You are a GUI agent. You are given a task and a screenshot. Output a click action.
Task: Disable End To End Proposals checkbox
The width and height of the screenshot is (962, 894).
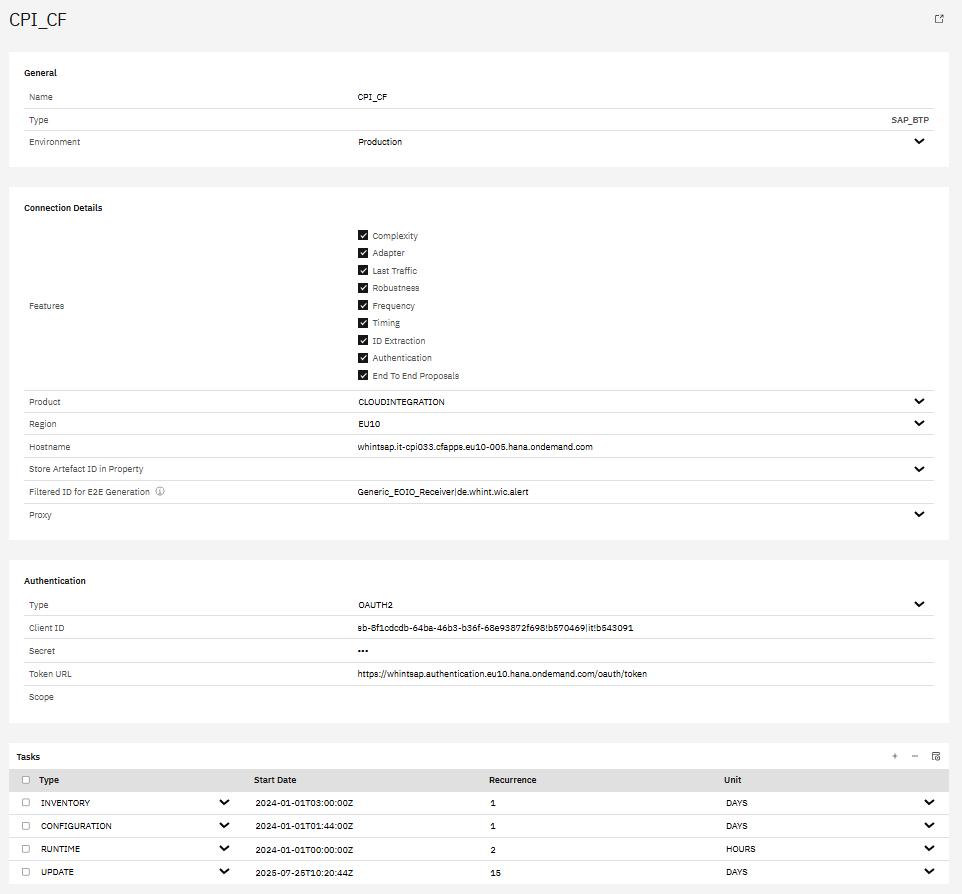pos(363,376)
